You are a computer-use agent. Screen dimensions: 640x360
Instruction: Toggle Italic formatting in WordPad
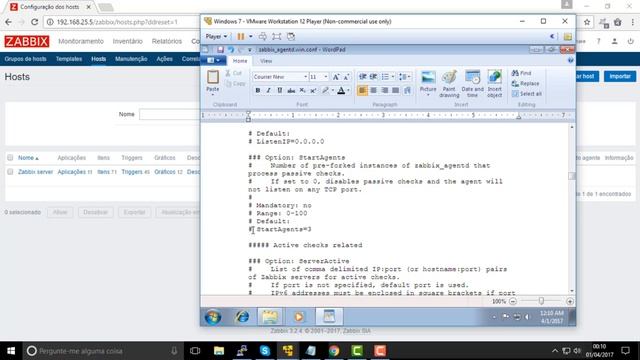[x=269, y=90]
